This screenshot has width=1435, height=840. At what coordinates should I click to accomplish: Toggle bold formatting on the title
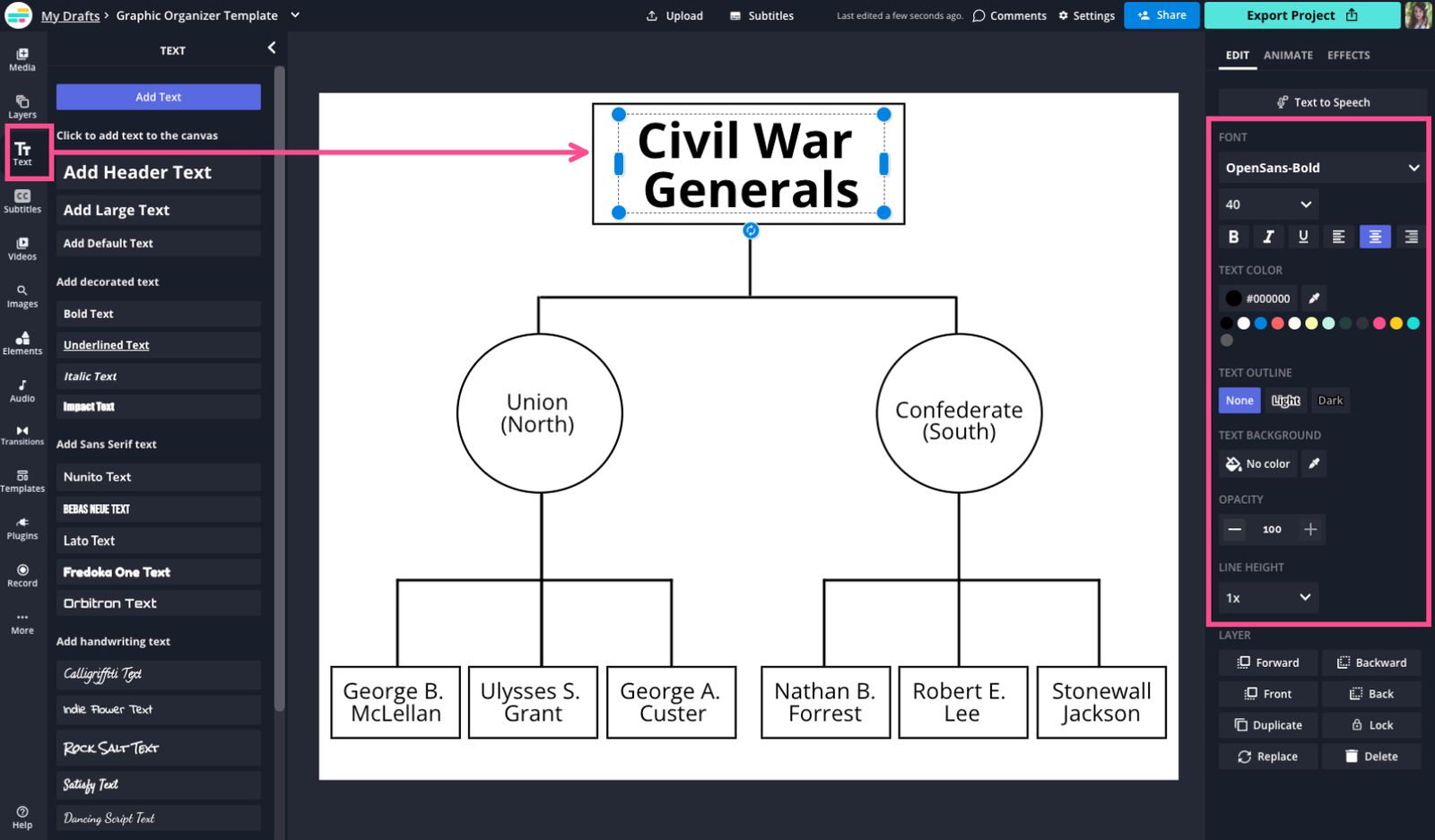click(1233, 237)
